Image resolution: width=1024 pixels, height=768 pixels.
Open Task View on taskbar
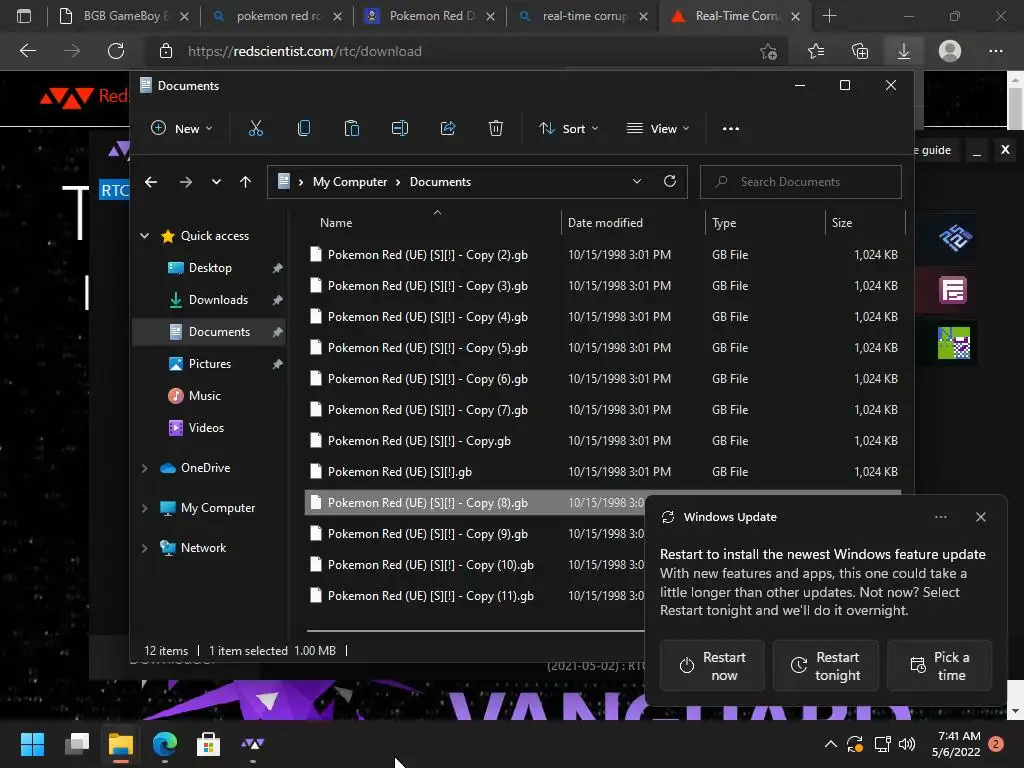[x=77, y=744]
